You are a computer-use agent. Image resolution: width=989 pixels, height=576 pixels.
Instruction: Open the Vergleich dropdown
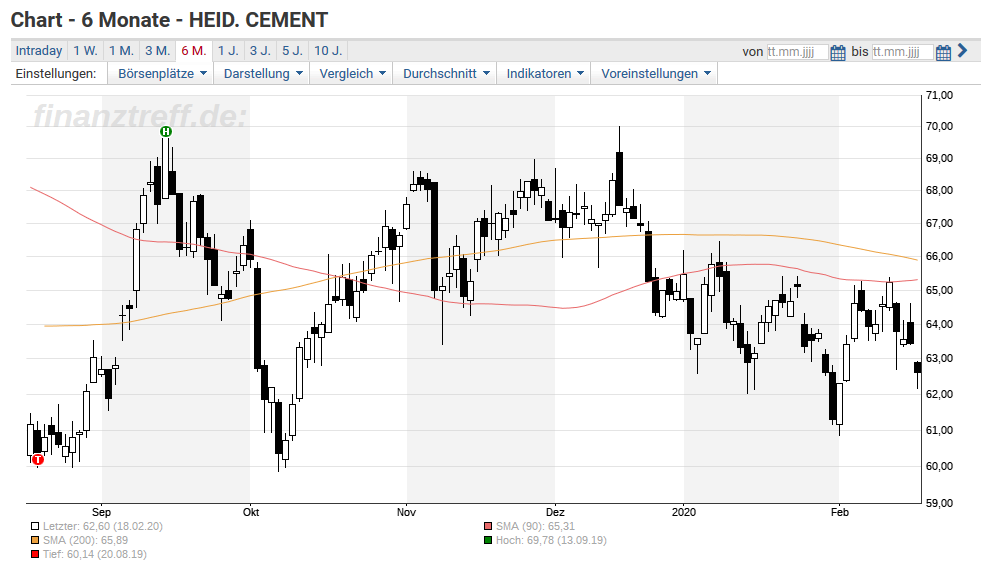point(352,73)
